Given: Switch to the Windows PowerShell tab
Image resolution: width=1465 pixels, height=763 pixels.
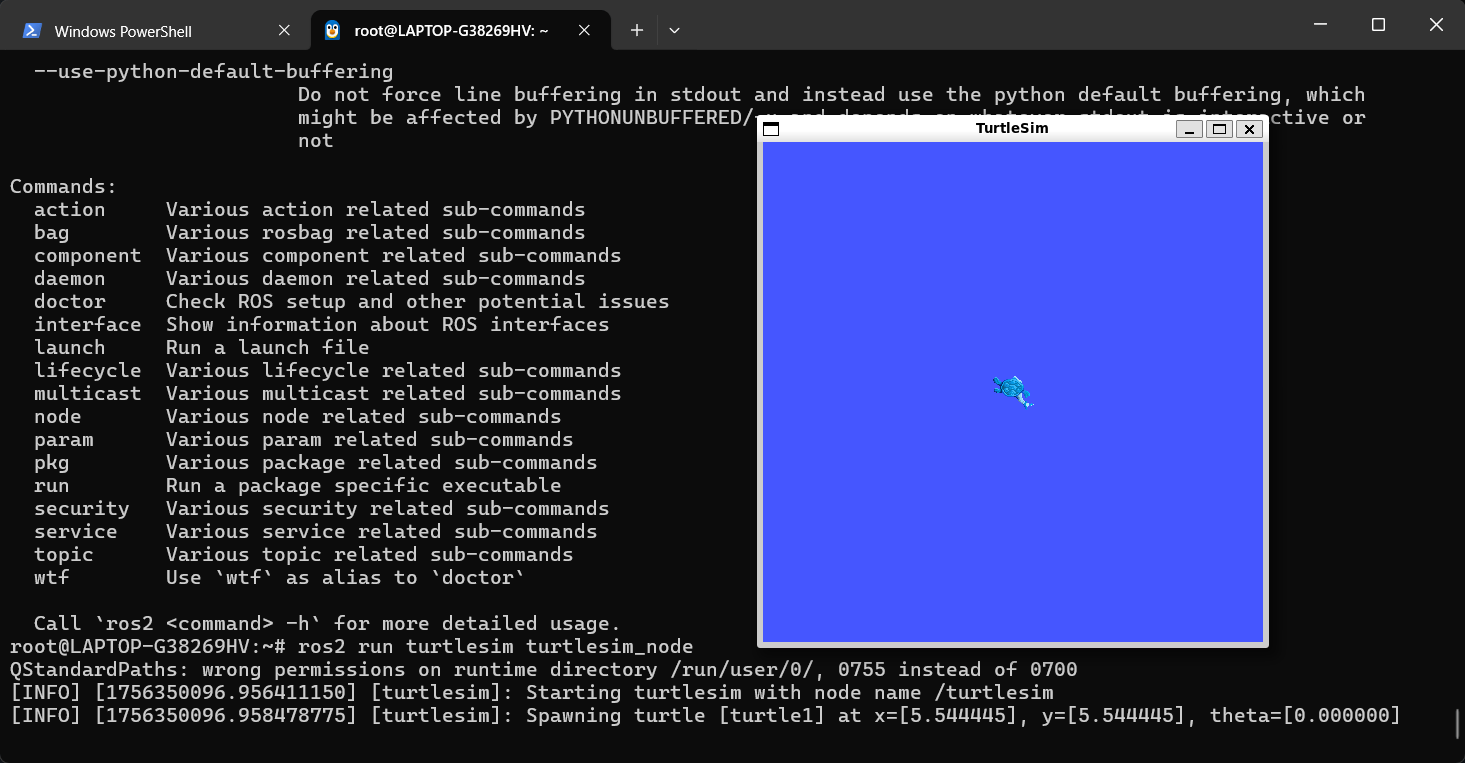Looking at the screenshot, I should click(122, 31).
